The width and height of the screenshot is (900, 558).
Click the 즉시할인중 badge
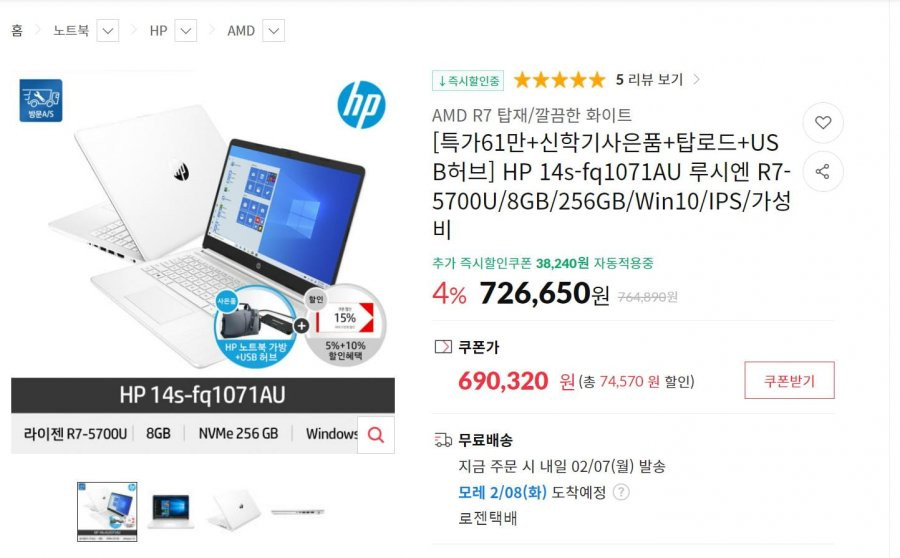point(468,80)
